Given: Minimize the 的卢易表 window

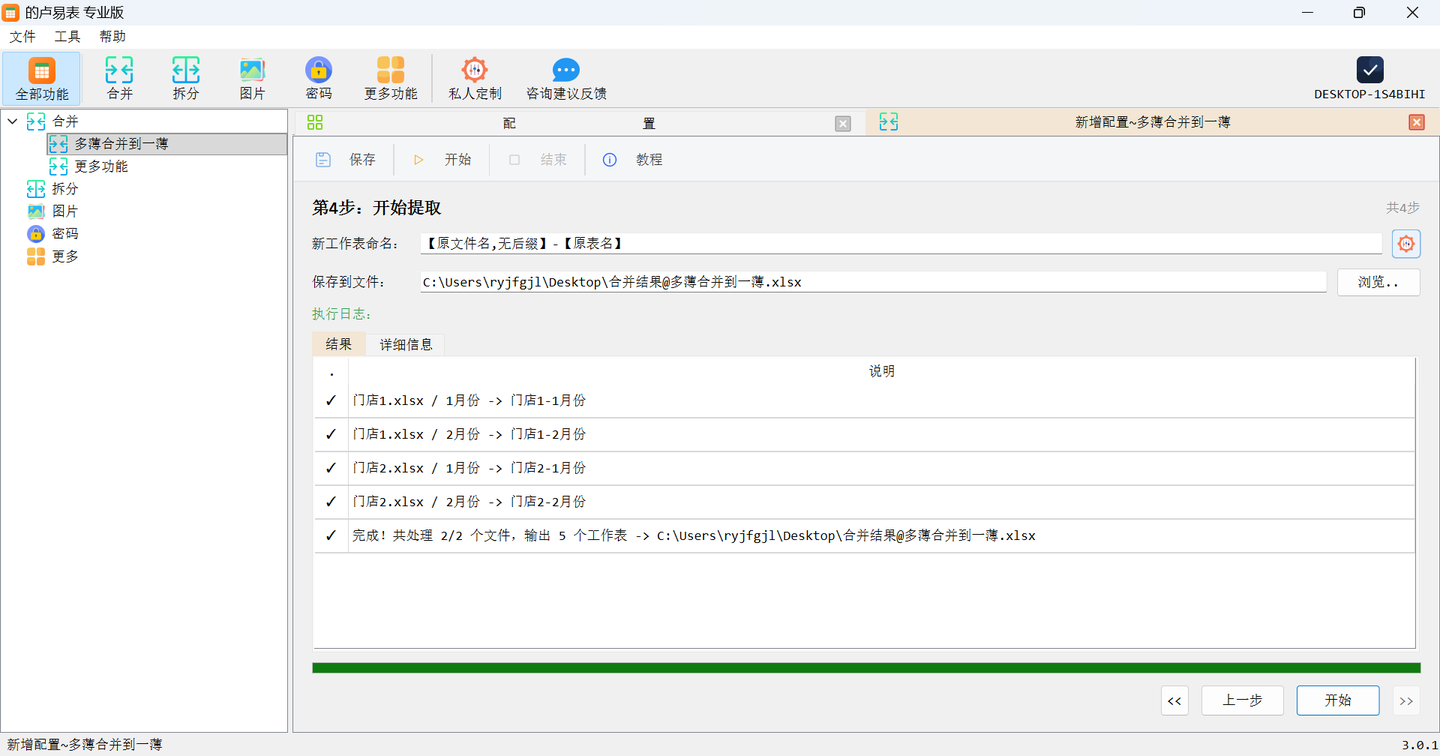Looking at the screenshot, I should point(1308,12).
